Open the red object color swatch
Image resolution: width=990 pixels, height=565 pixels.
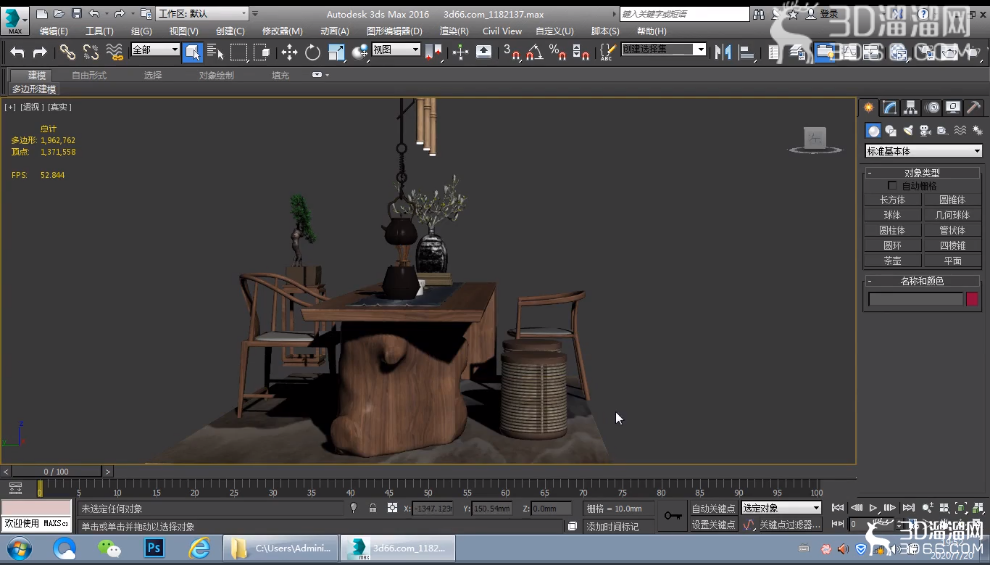point(972,299)
